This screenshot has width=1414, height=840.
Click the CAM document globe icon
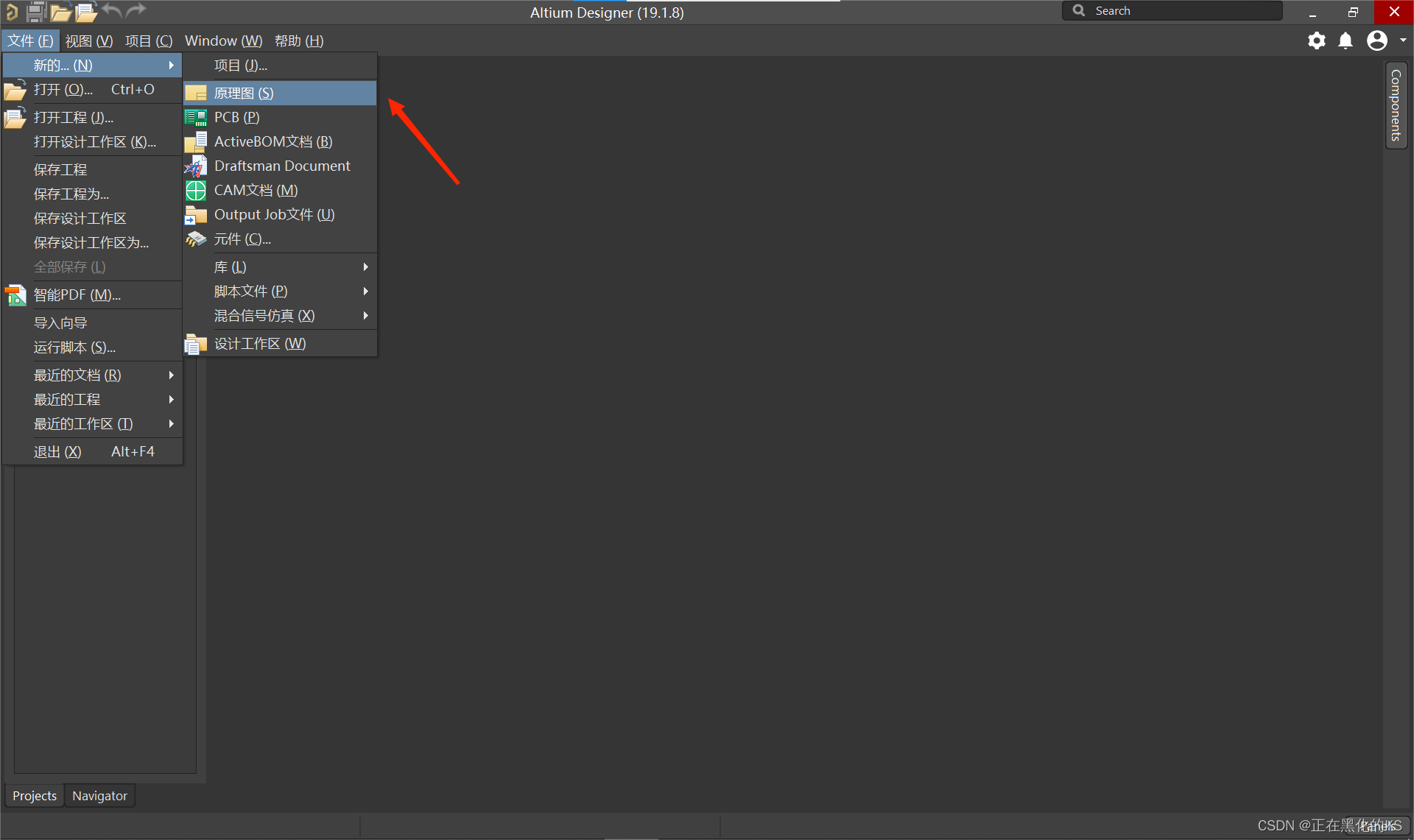tap(196, 191)
